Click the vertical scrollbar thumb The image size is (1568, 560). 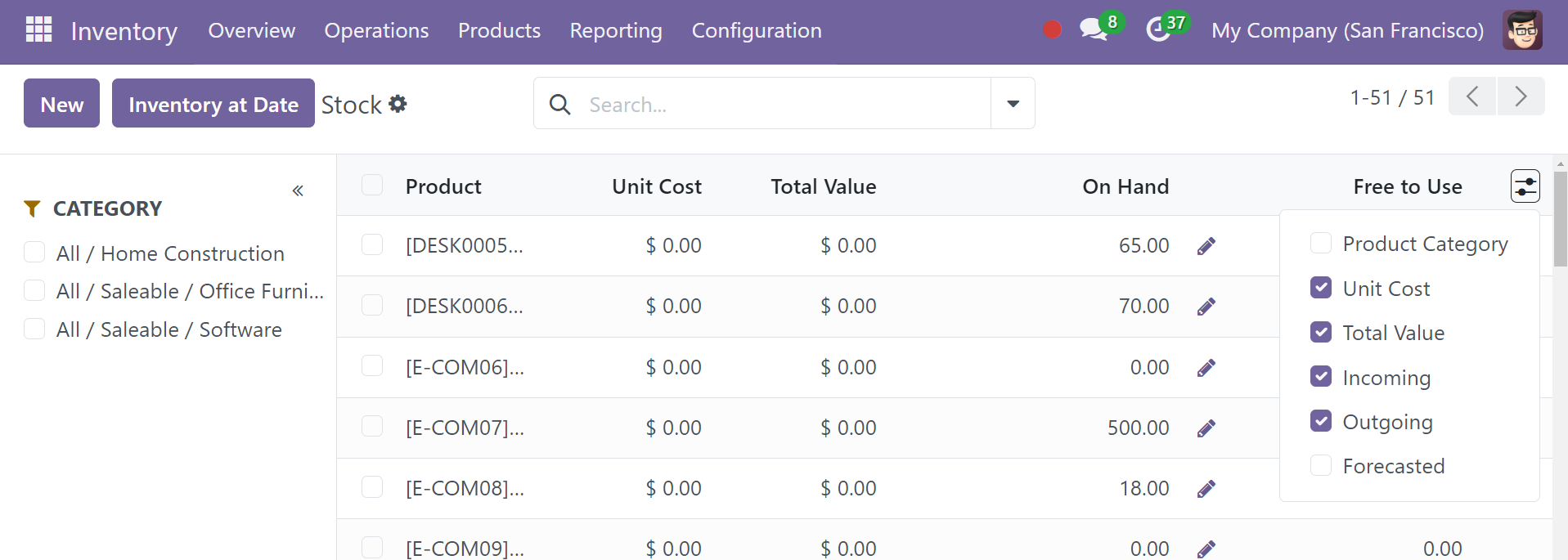(x=1561, y=219)
